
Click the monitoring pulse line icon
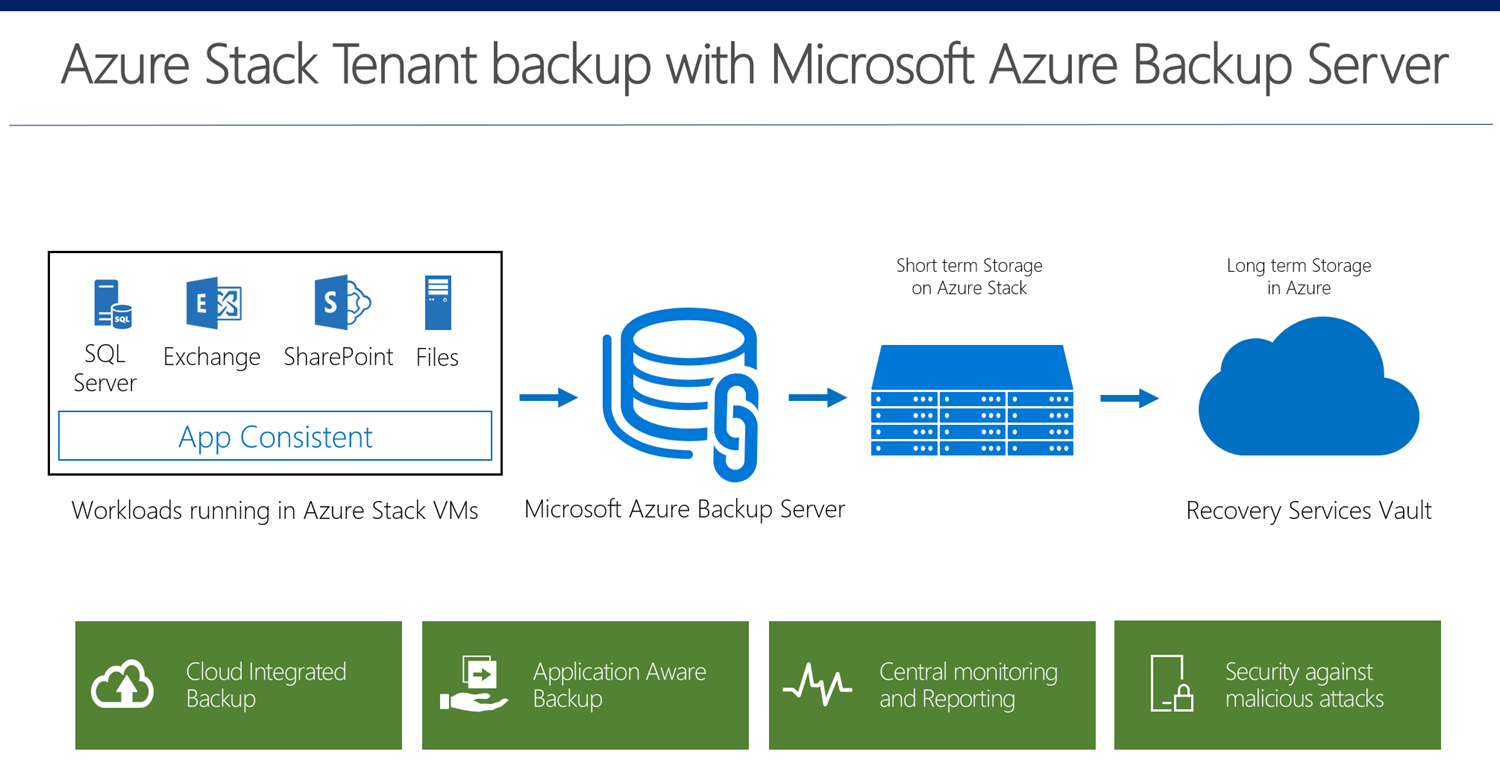click(817, 685)
